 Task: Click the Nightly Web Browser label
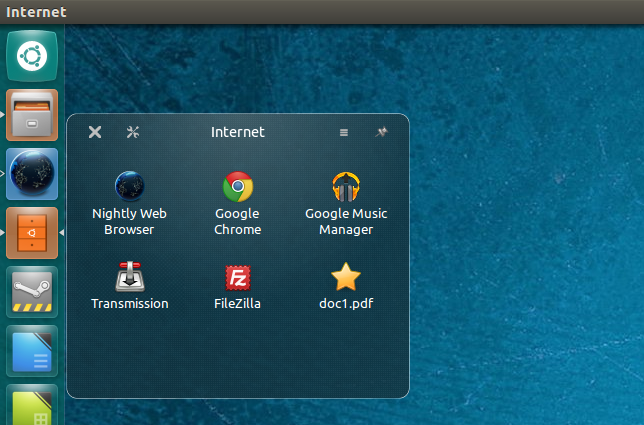tap(129, 221)
